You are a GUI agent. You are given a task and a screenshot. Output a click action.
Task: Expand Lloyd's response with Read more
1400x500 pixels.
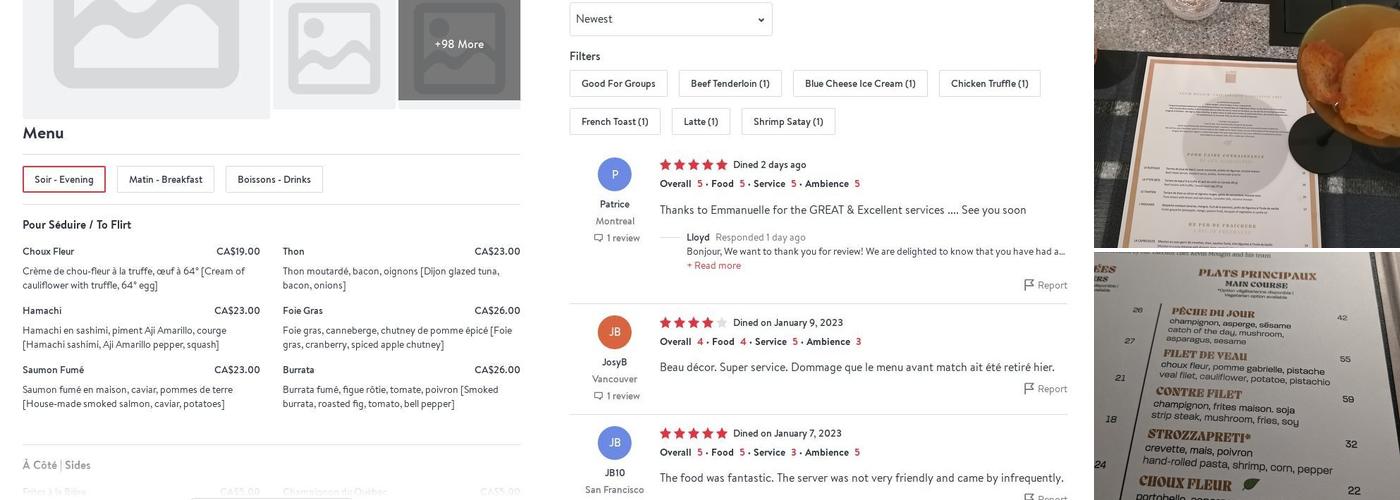(714, 266)
